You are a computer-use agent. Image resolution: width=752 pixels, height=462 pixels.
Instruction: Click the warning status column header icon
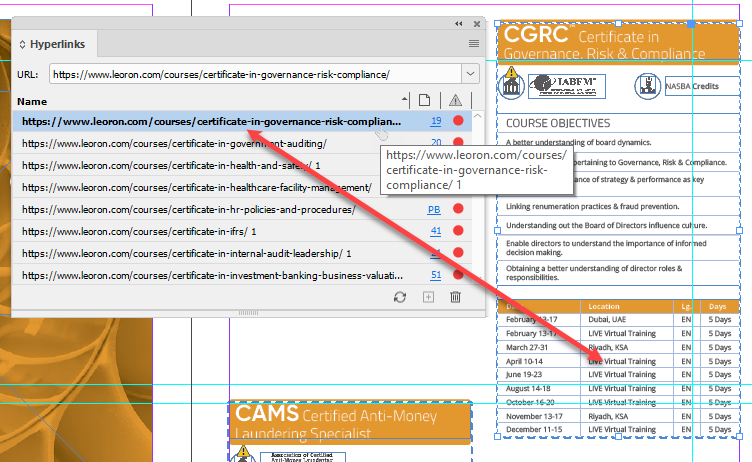455,100
